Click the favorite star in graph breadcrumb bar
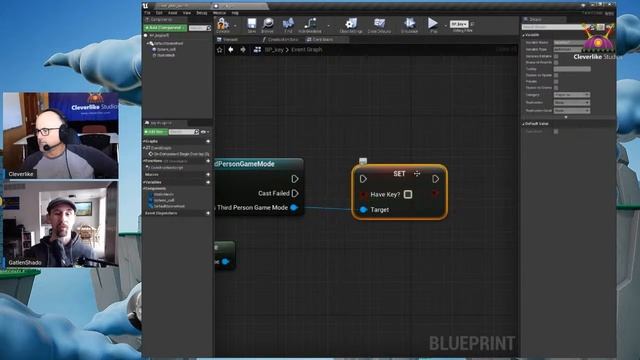This screenshot has height=360, width=640. [x=220, y=49]
